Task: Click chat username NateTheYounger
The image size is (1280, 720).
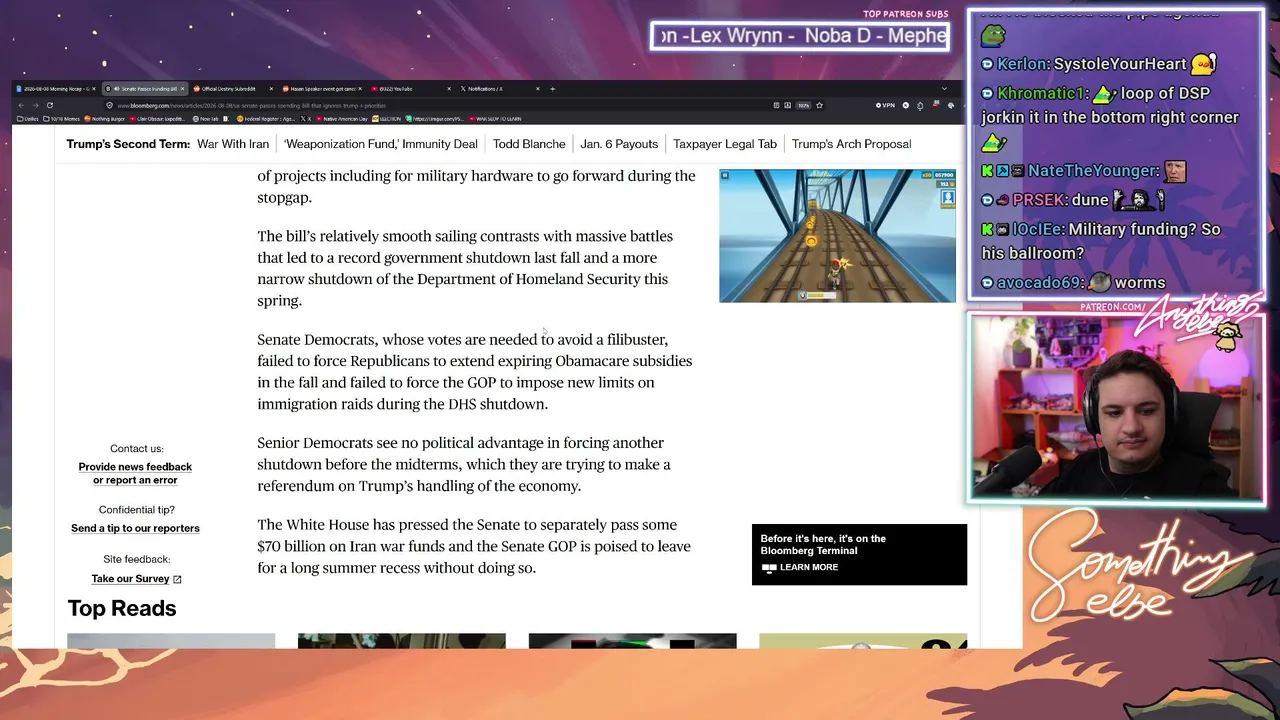Action: click(x=1092, y=171)
